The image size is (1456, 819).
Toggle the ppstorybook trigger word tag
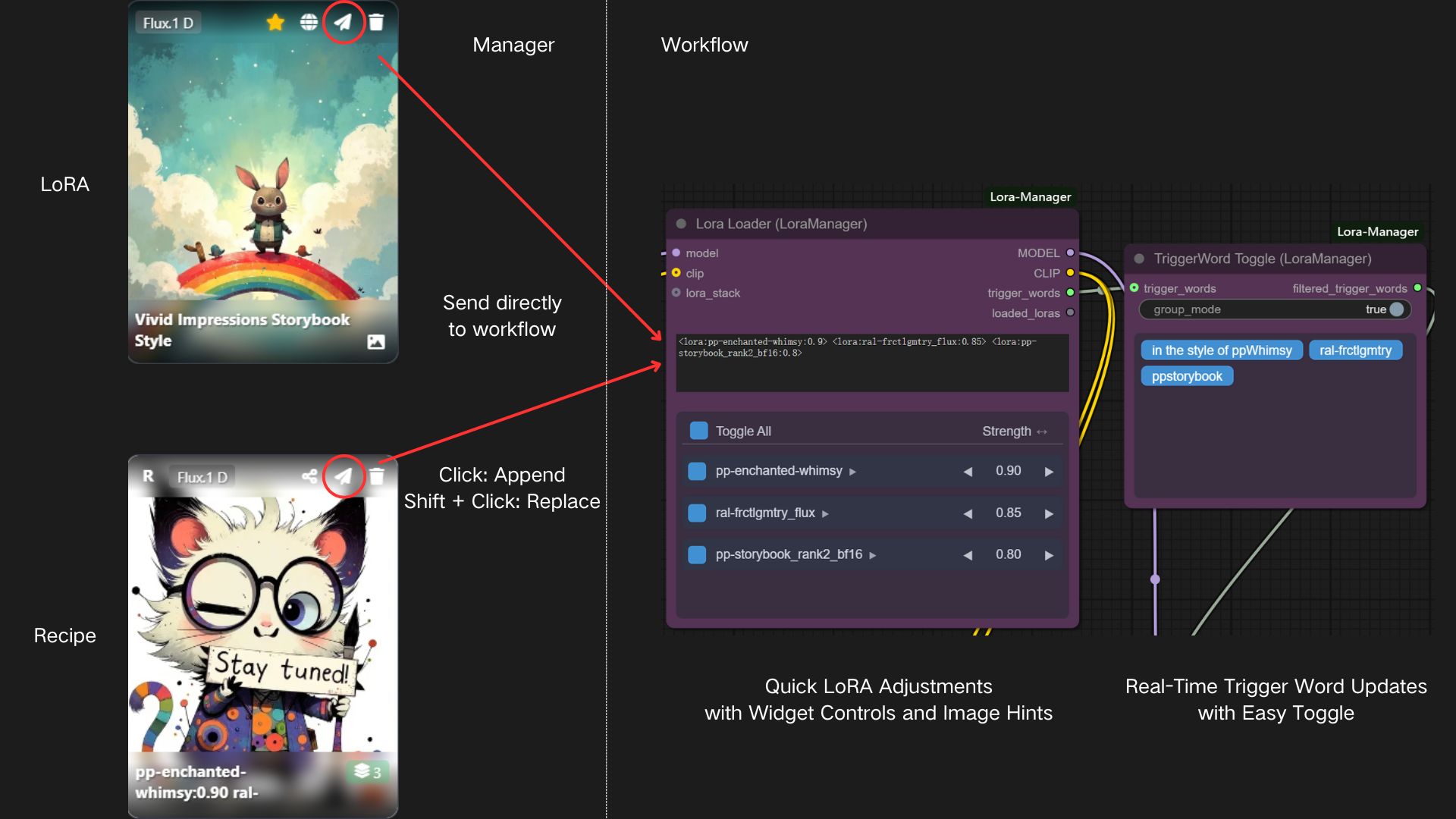1187,376
